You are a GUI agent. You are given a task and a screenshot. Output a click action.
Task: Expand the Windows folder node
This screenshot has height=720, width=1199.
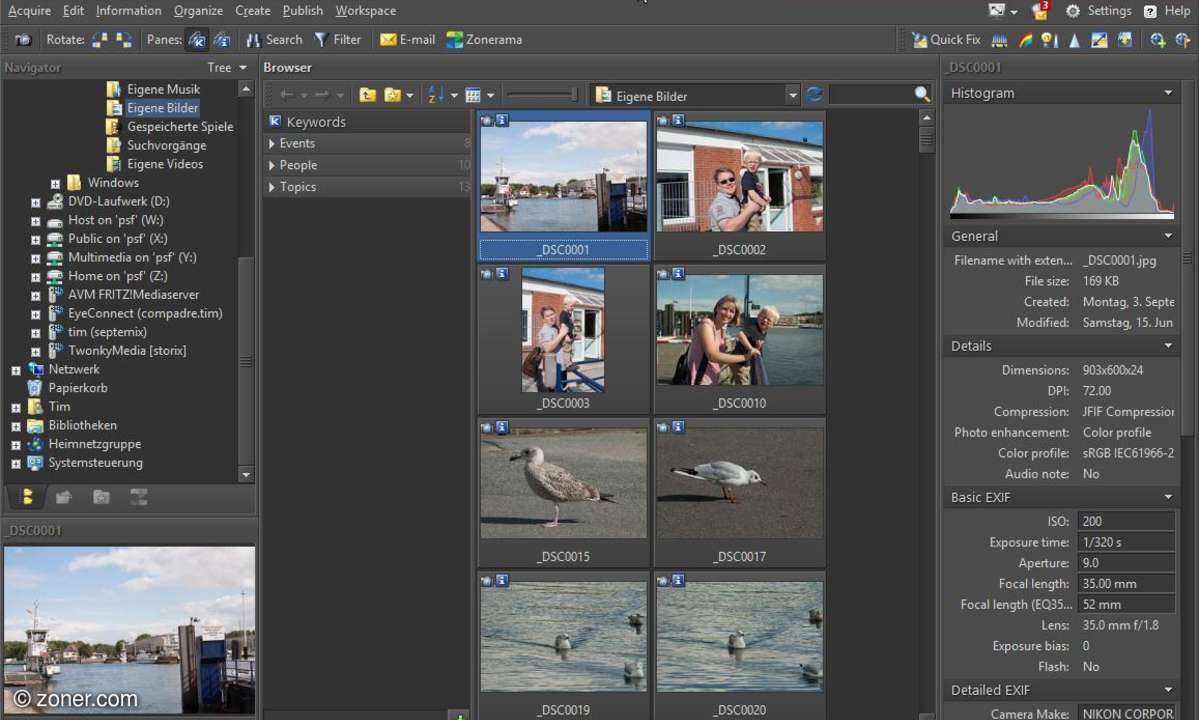coord(55,183)
